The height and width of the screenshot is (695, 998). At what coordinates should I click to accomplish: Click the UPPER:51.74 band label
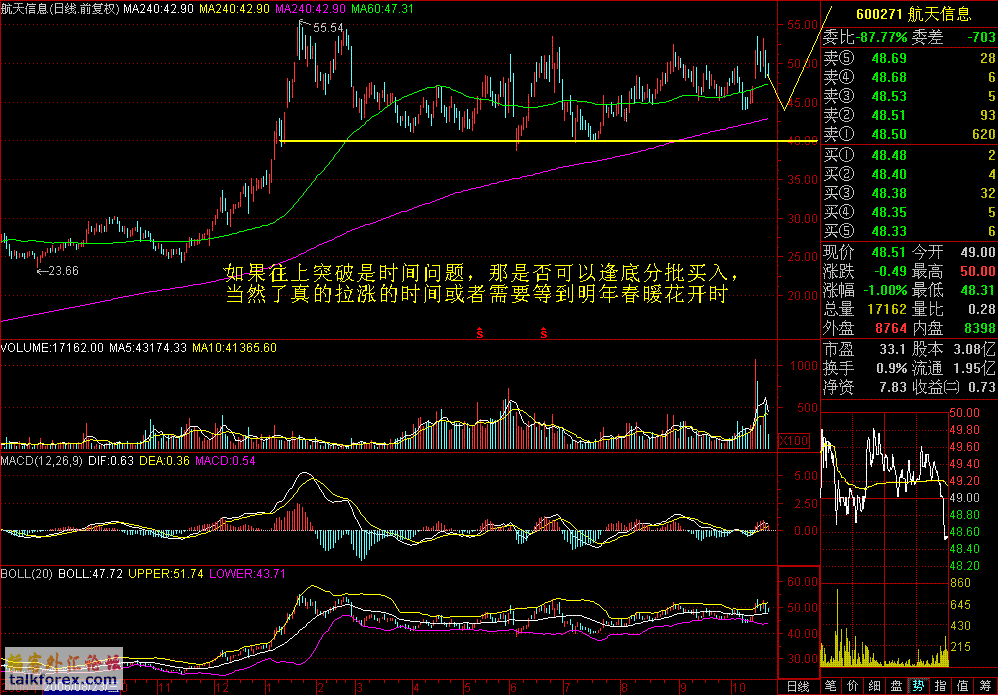coord(166,573)
